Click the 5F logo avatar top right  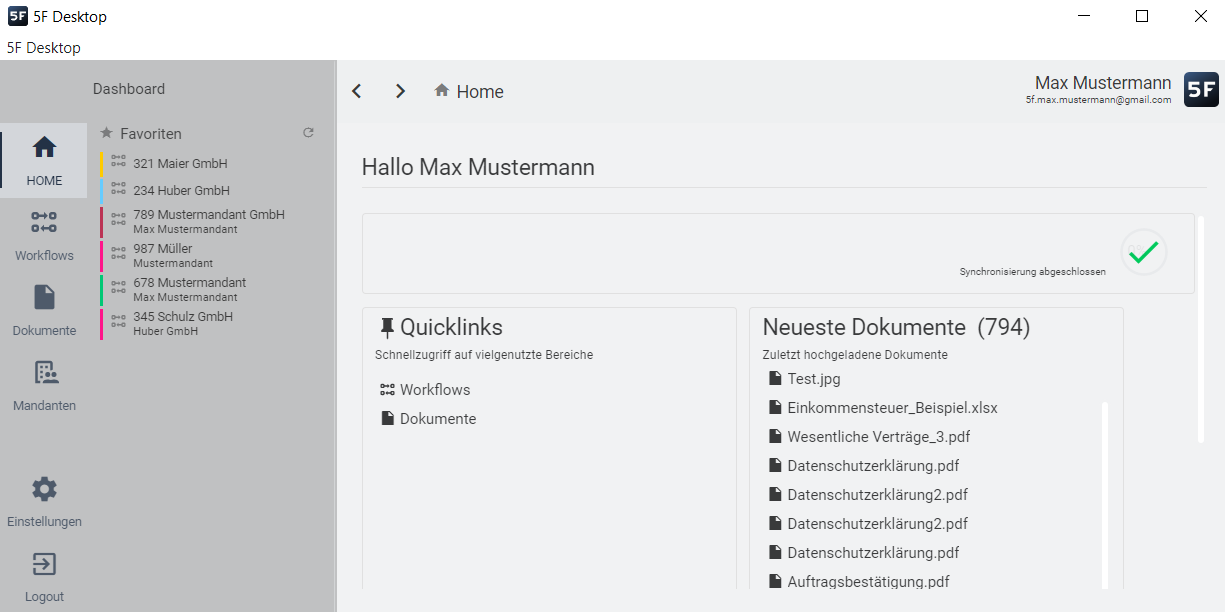pyautogui.click(x=1201, y=89)
